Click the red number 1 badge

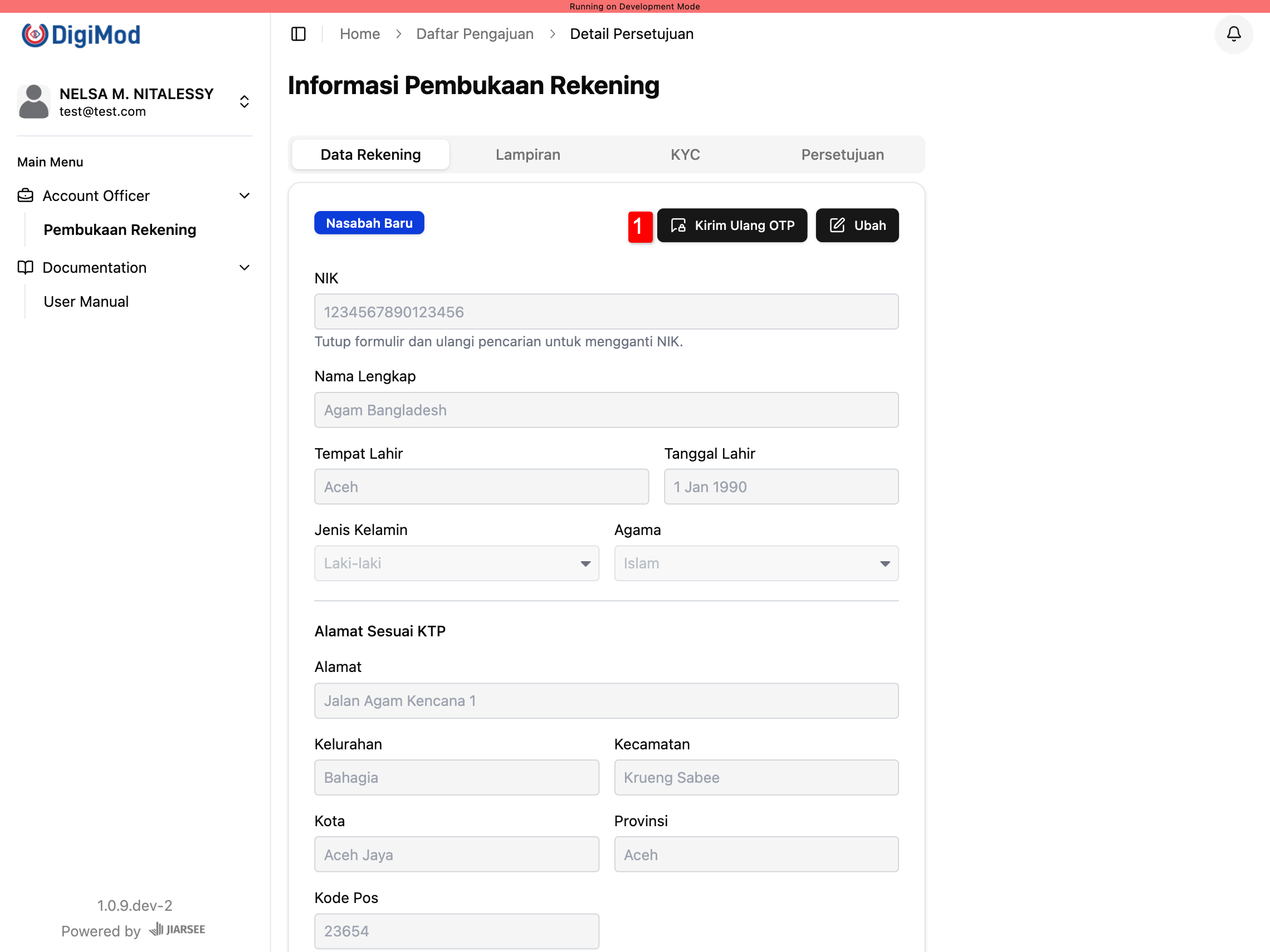point(639,226)
